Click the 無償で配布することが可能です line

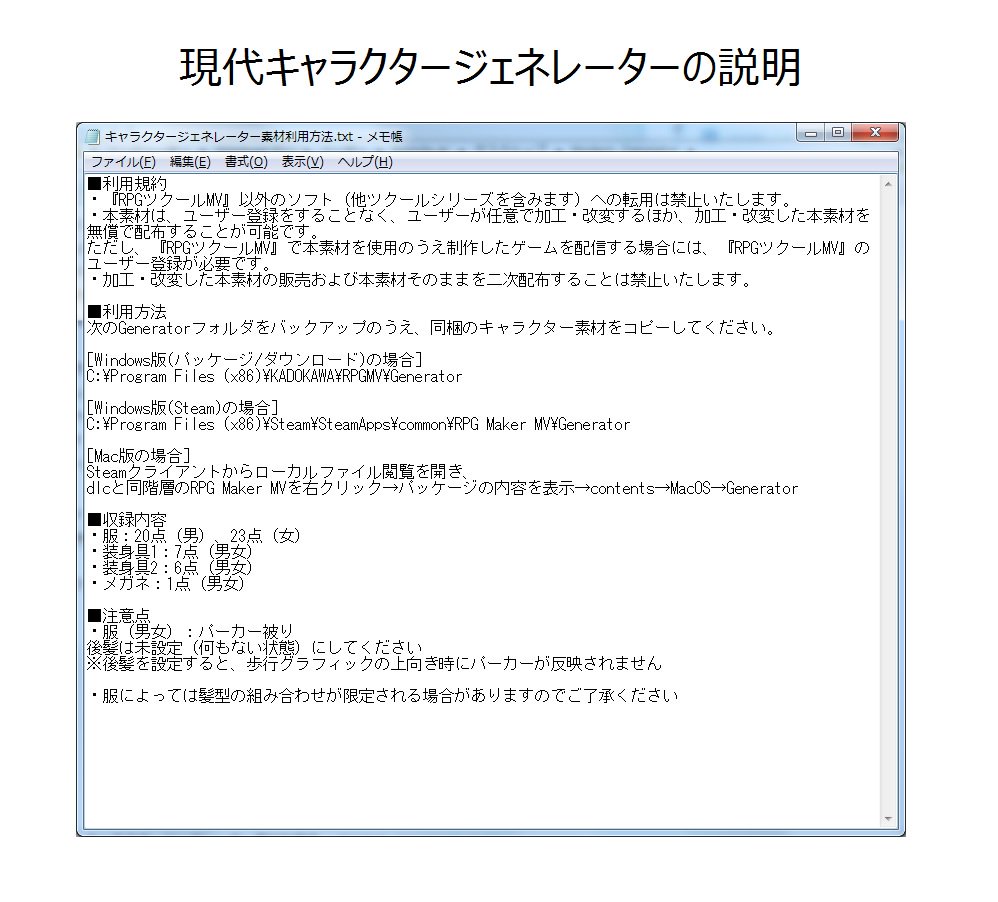coord(202,232)
